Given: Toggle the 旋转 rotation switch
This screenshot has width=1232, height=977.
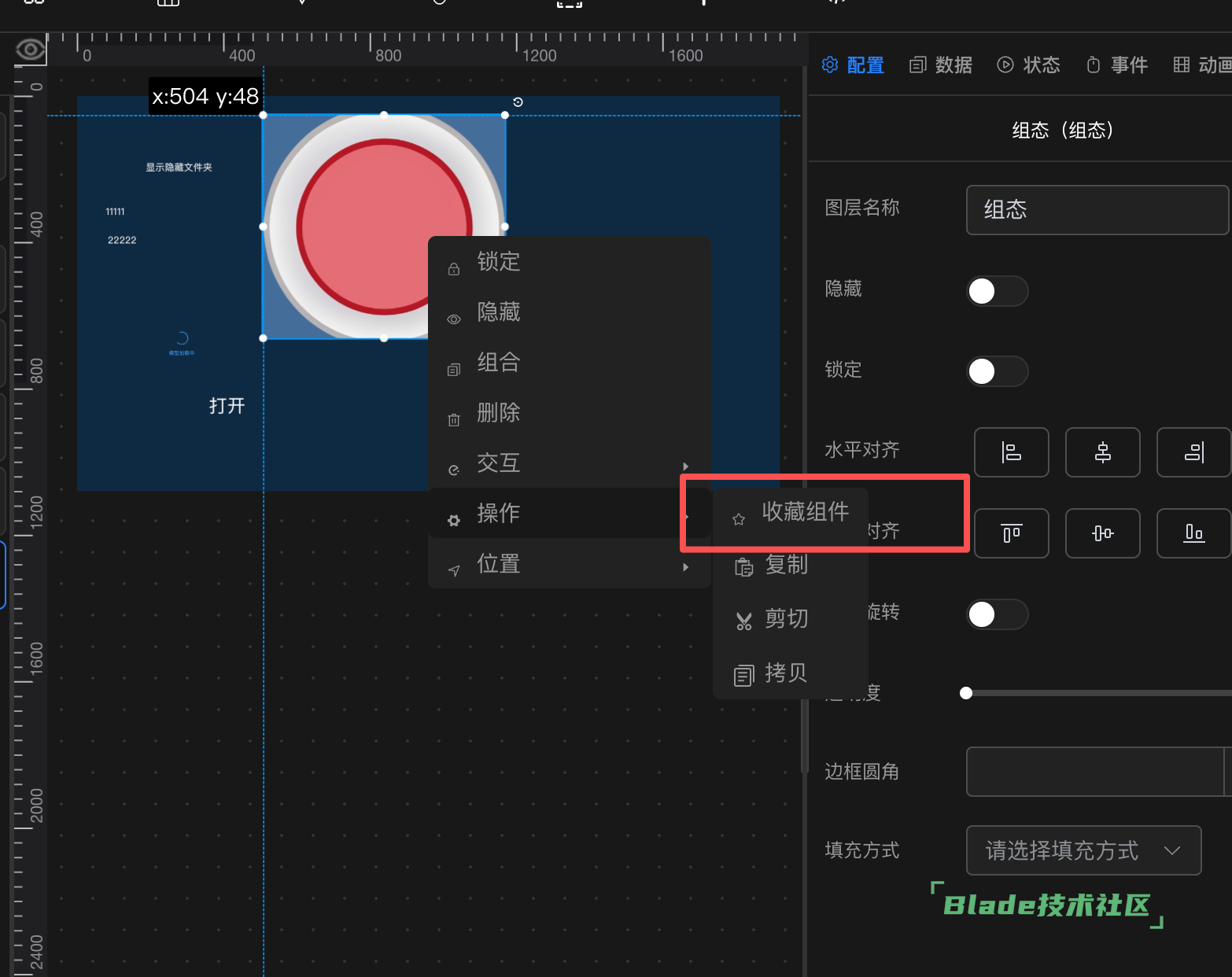Looking at the screenshot, I should 996,614.
